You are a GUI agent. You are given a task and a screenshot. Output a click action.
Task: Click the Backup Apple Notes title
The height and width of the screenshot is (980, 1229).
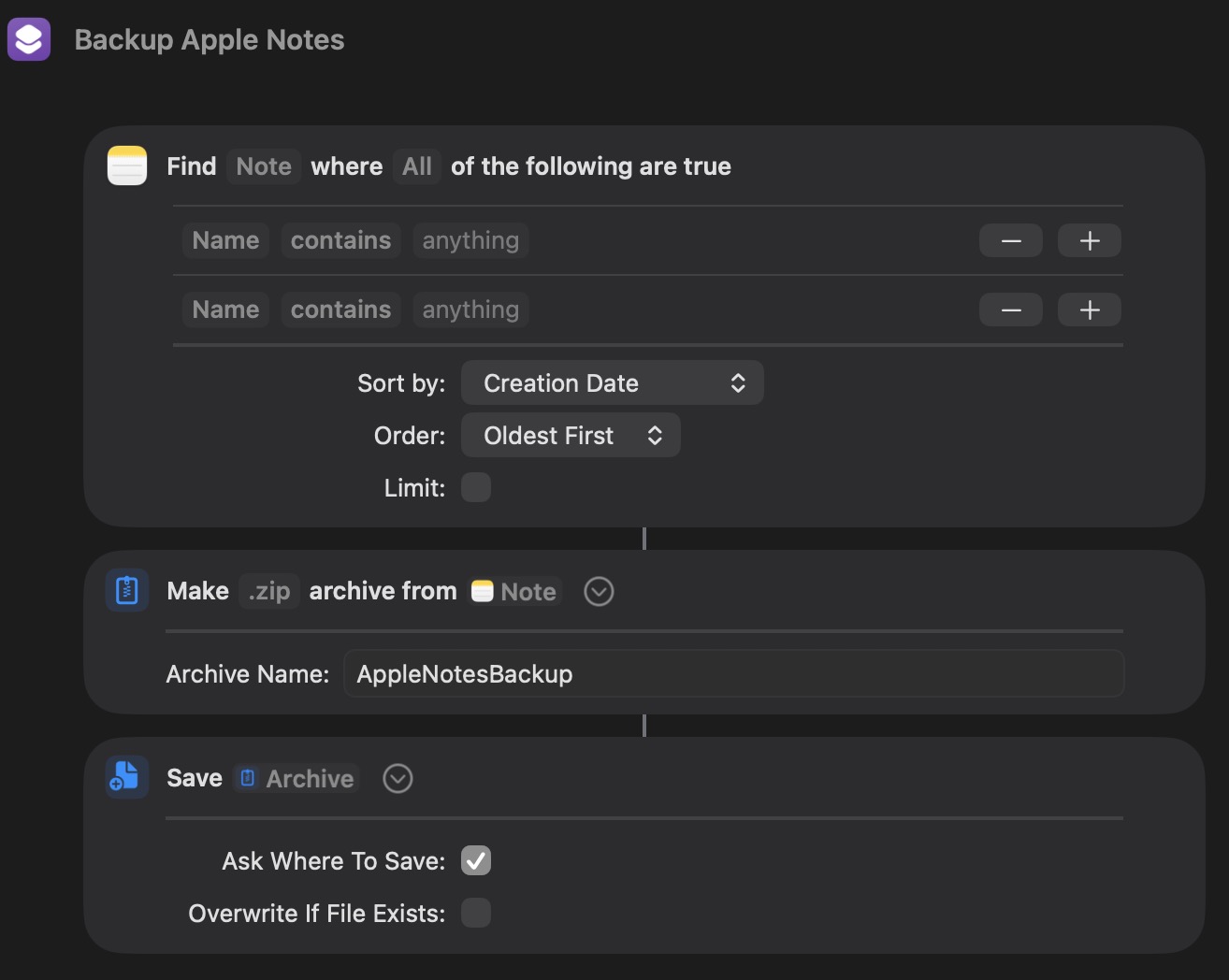[210, 39]
